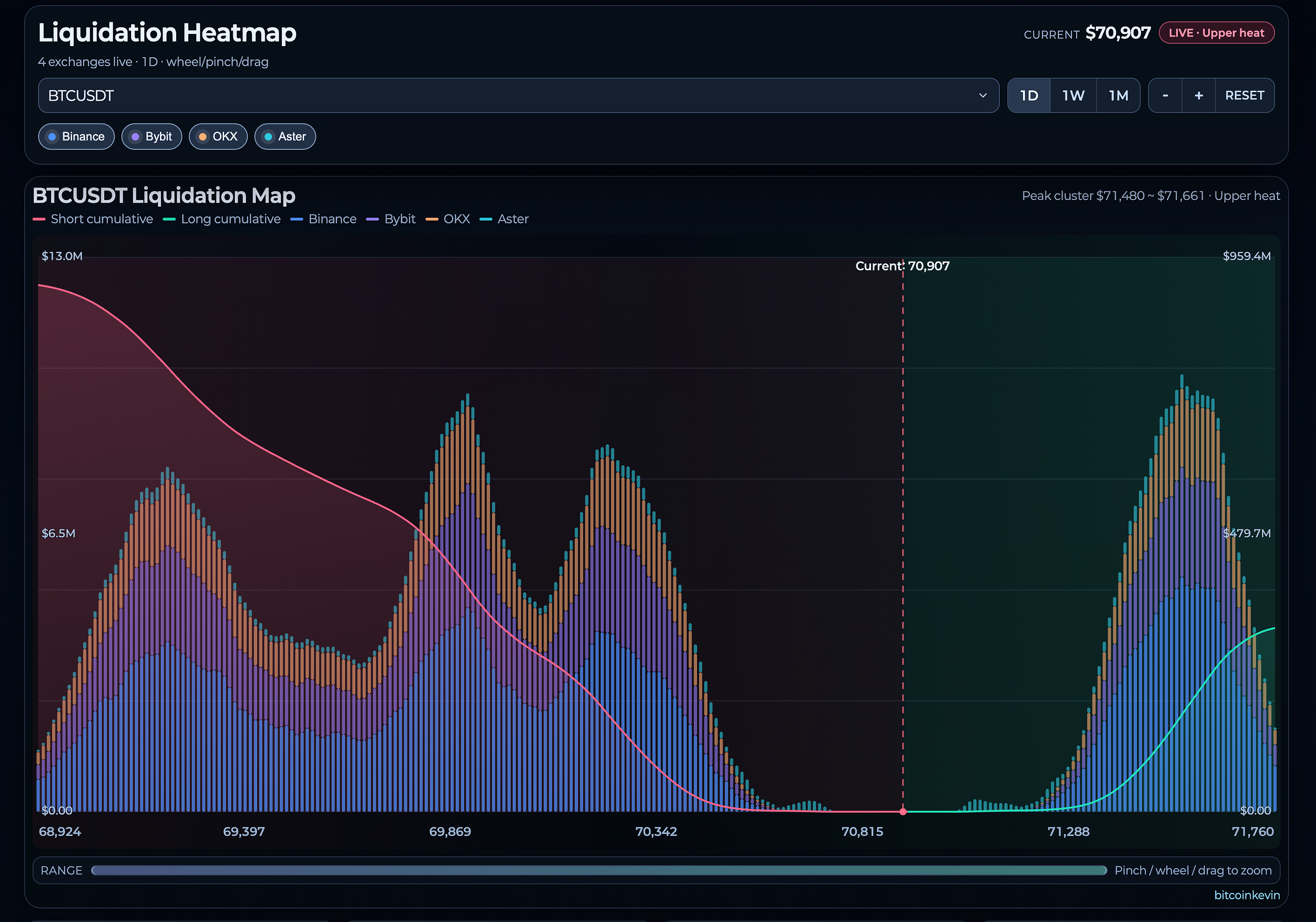Click the 69,869 x-axis label

[x=450, y=831]
